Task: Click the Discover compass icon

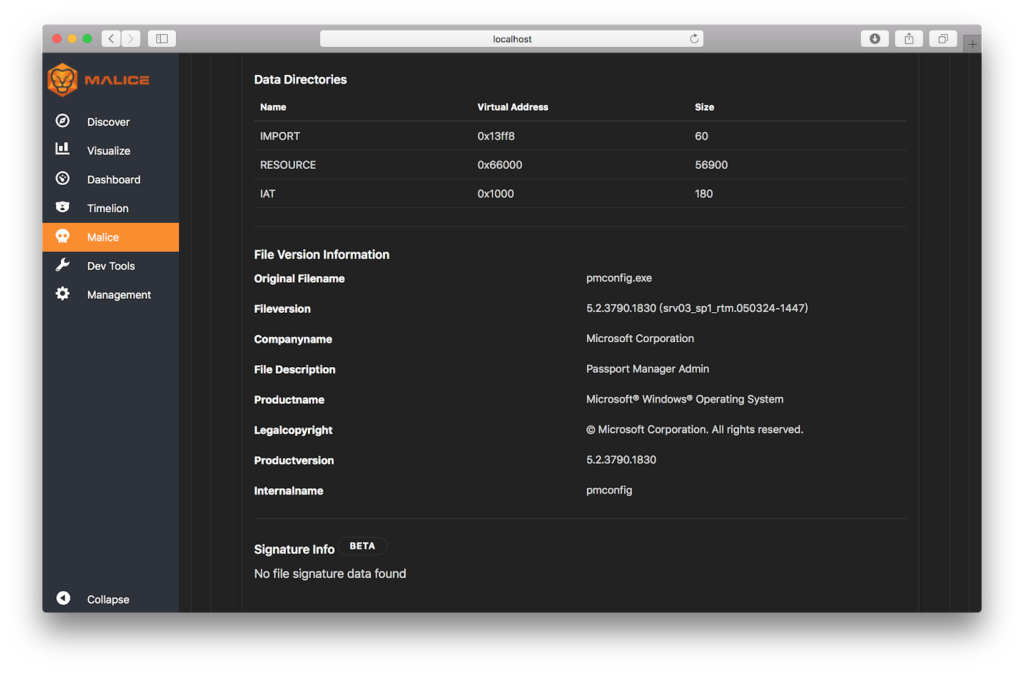Action: click(63, 121)
